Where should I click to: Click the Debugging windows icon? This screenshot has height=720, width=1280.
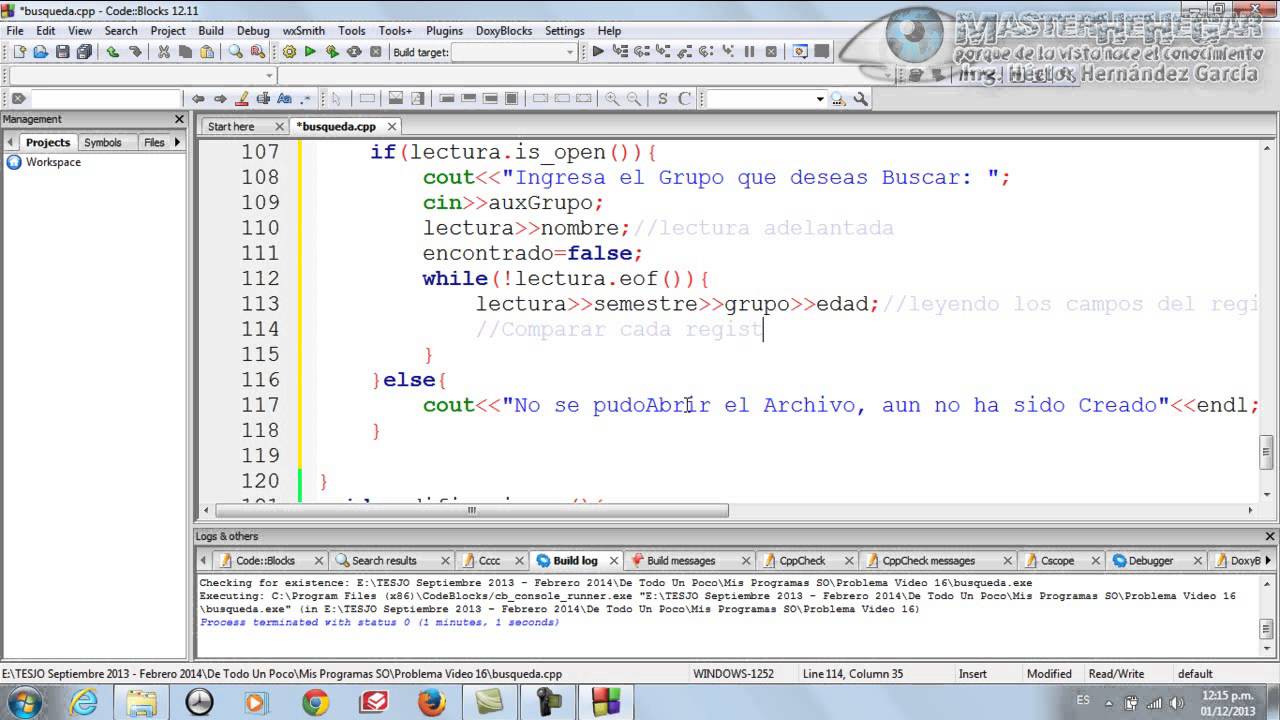pyautogui.click(x=800, y=52)
